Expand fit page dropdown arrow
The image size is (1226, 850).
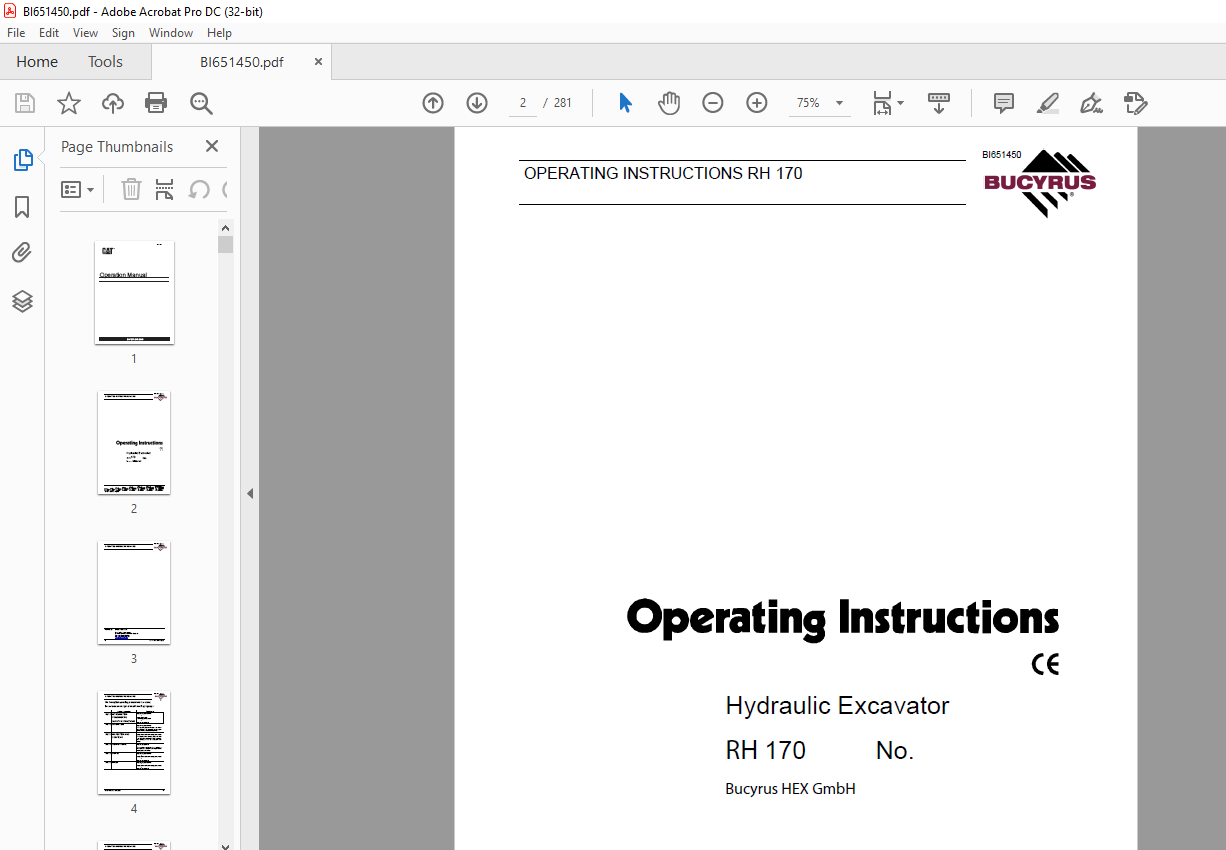(900, 103)
